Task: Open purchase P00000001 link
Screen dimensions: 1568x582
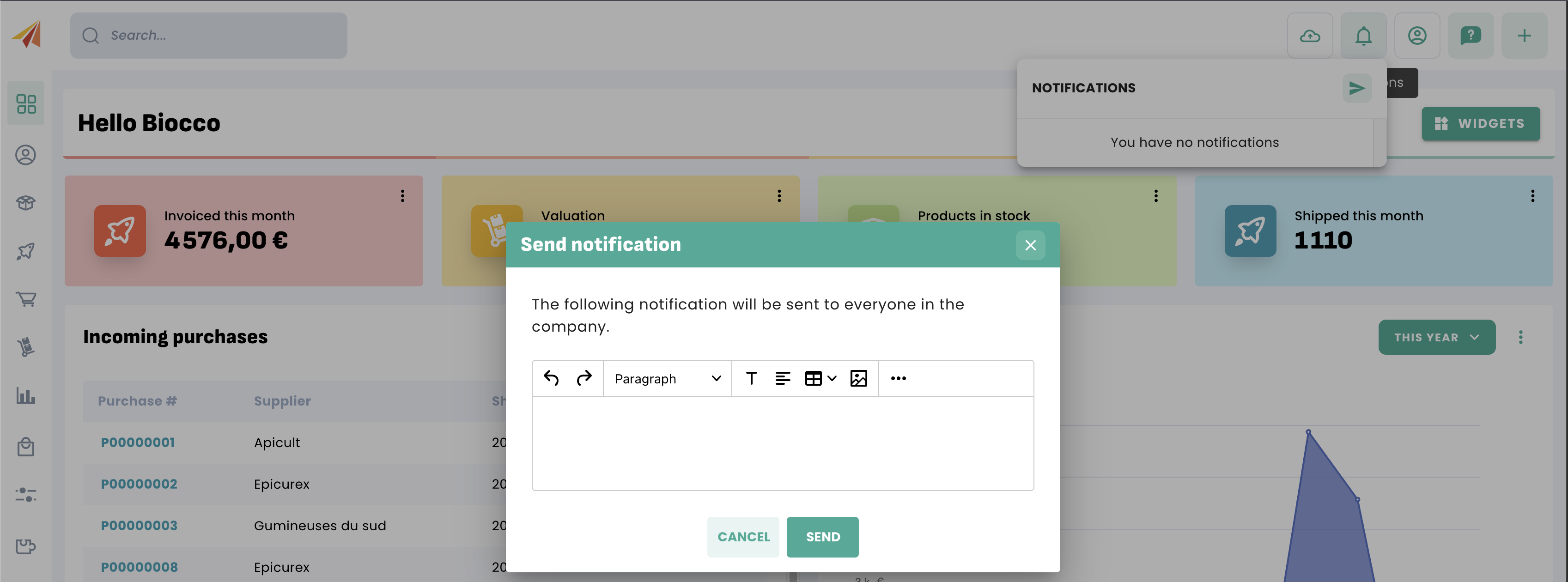Action: click(138, 443)
